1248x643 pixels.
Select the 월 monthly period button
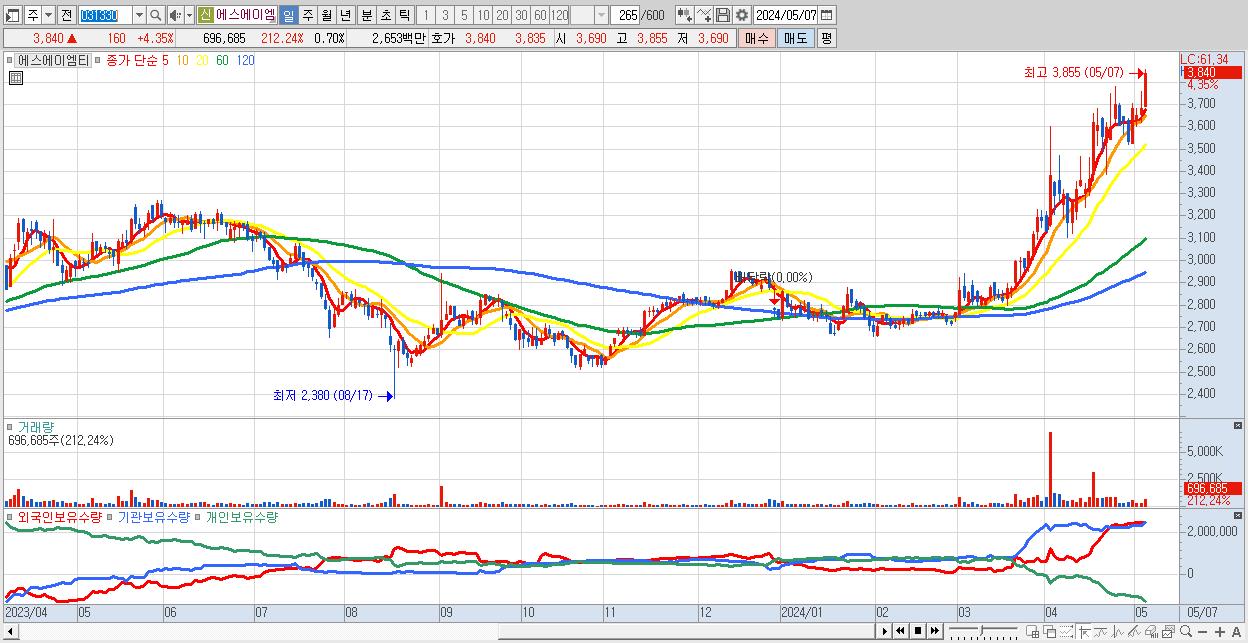coord(325,15)
